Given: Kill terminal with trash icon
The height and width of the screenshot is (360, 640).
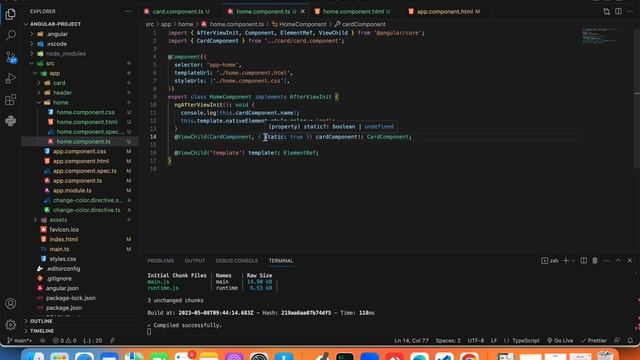Looking at the screenshot, I should (595, 260).
